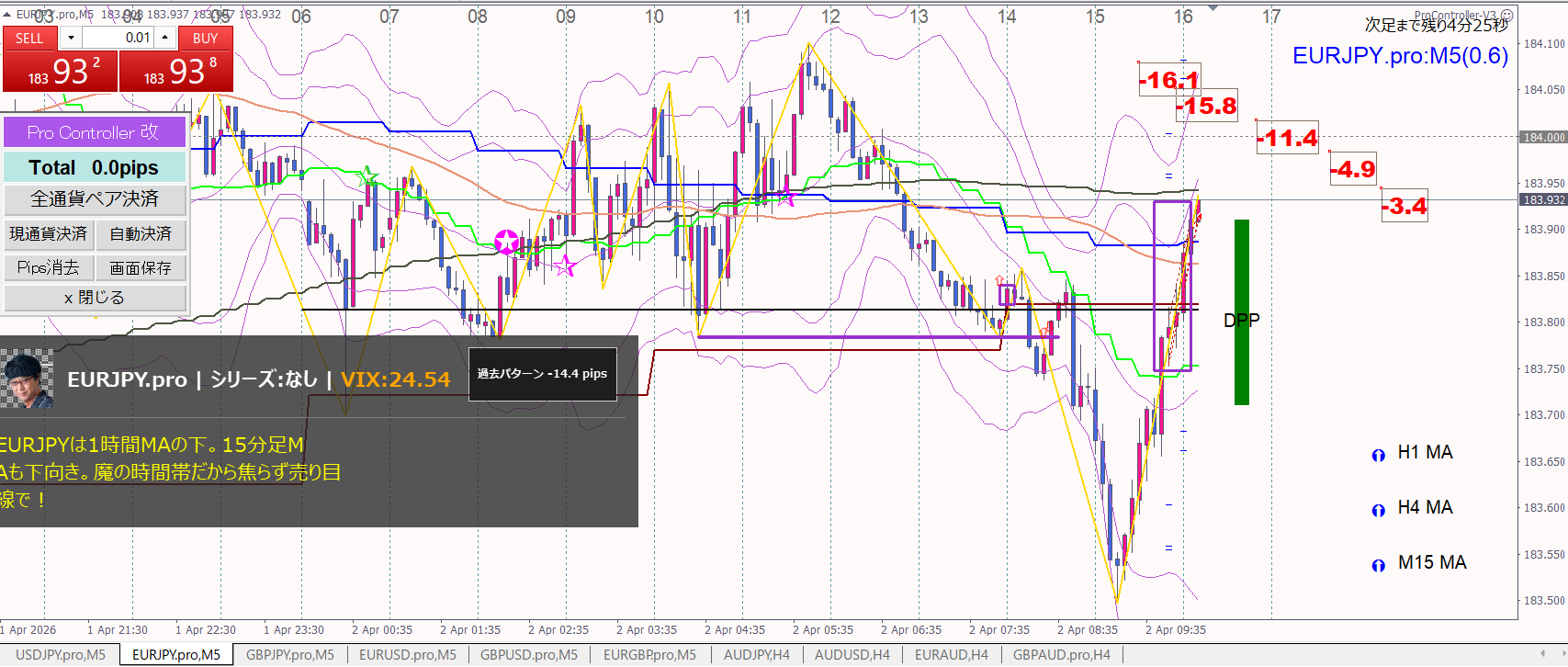Decrease lot size with the down arrow
The image size is (1568, 667).
tap(71, 38)
